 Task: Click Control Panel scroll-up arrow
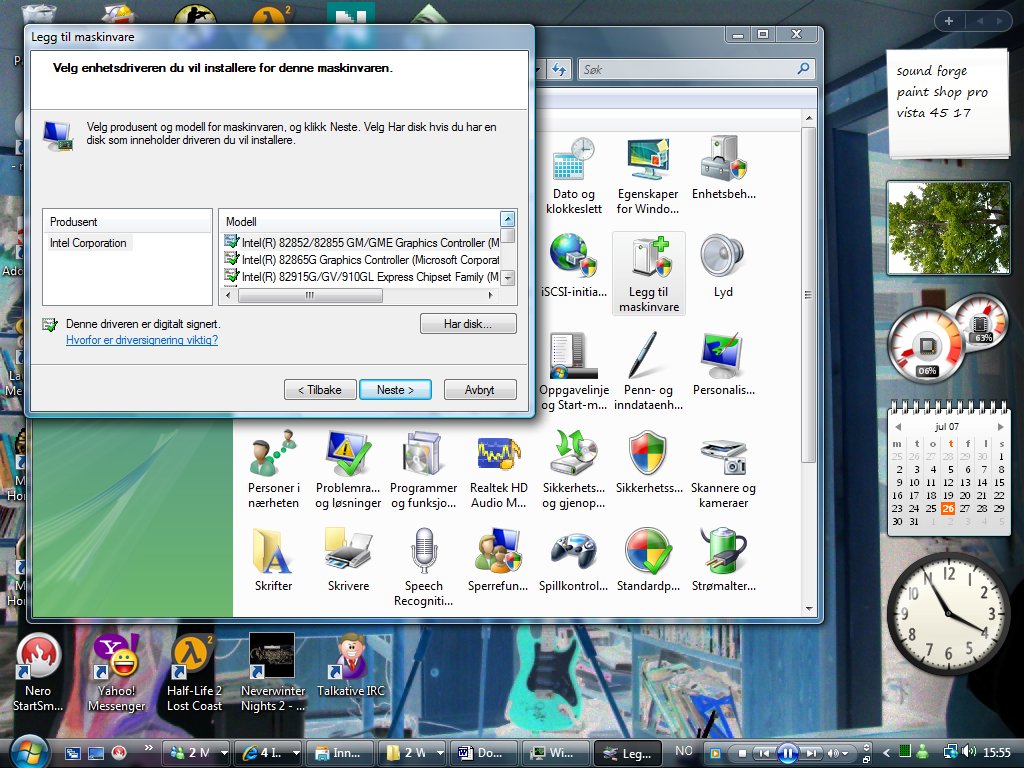pos(809,118)
